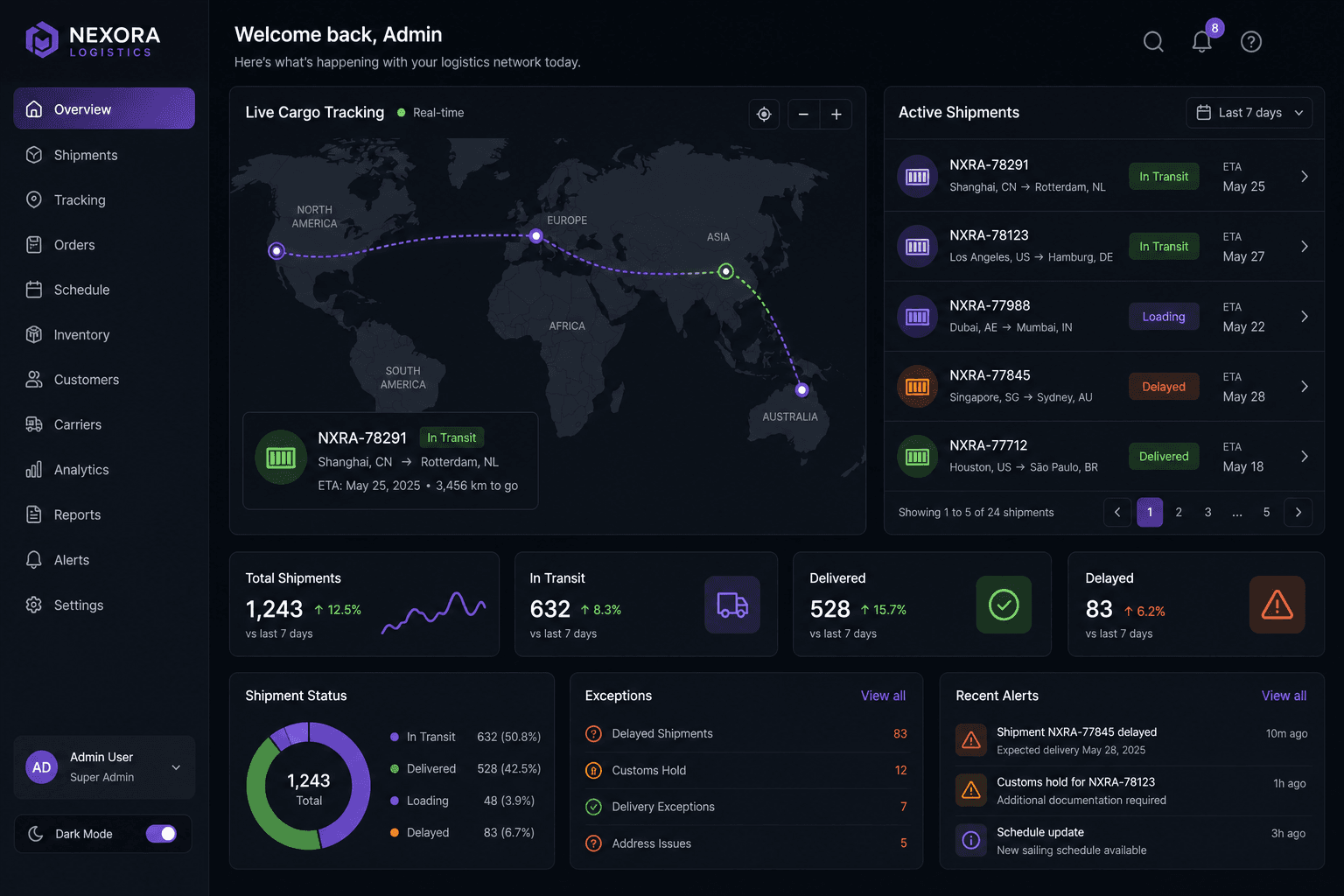The height and width of the screenshot is (896, 1344).
Task: Click the AD user avatar
Action: click(x=42, y=767)
